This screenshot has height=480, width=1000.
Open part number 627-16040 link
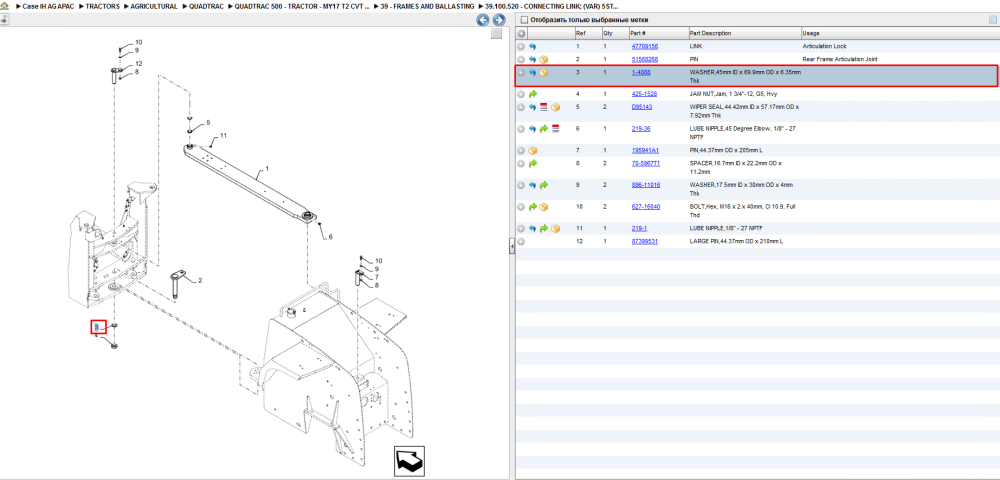[x=645, y=207]
